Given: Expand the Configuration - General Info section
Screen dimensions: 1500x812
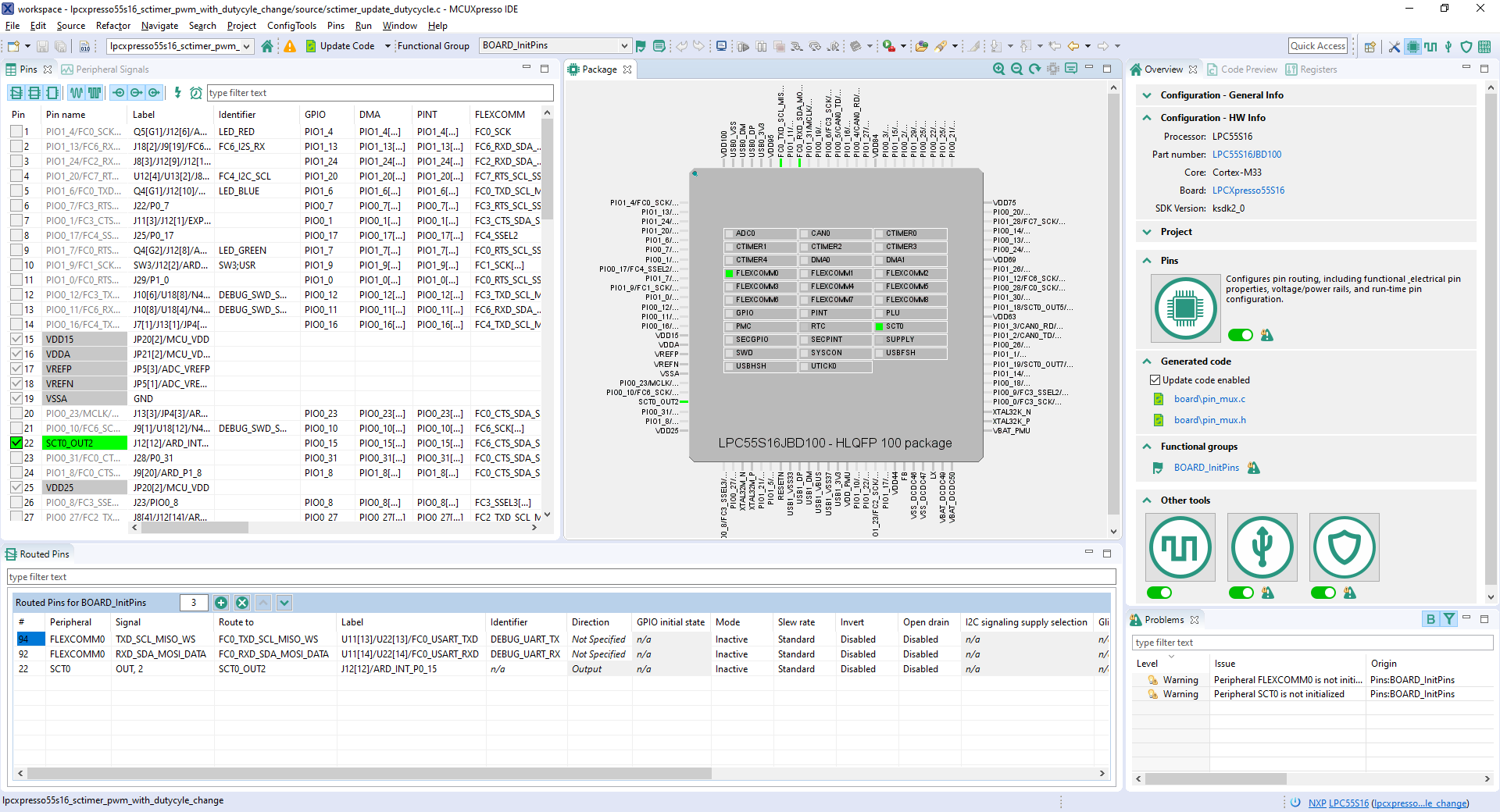Looking at the screenshot, I should coord(1147,95).
